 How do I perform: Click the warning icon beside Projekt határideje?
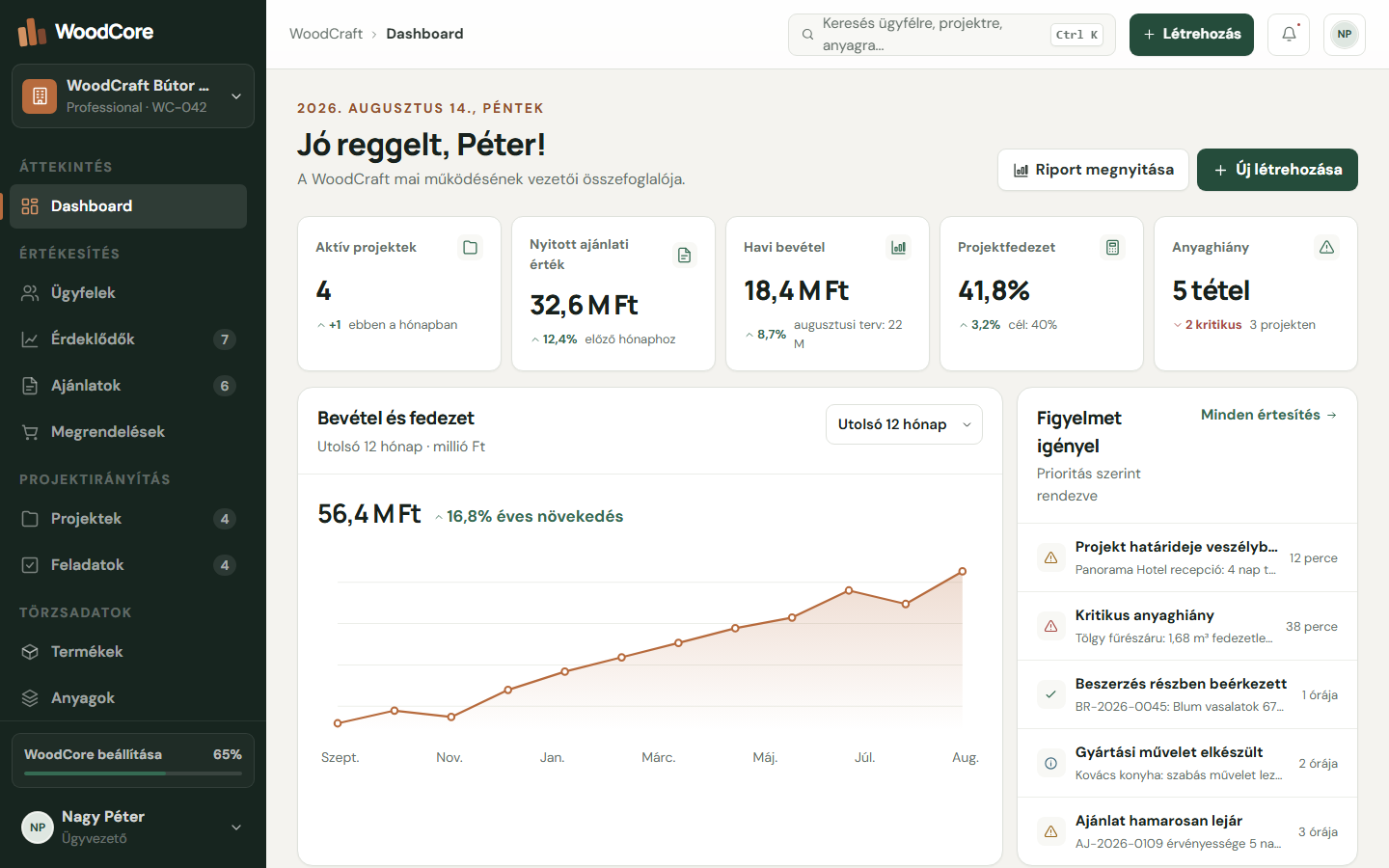point(1050,557)
